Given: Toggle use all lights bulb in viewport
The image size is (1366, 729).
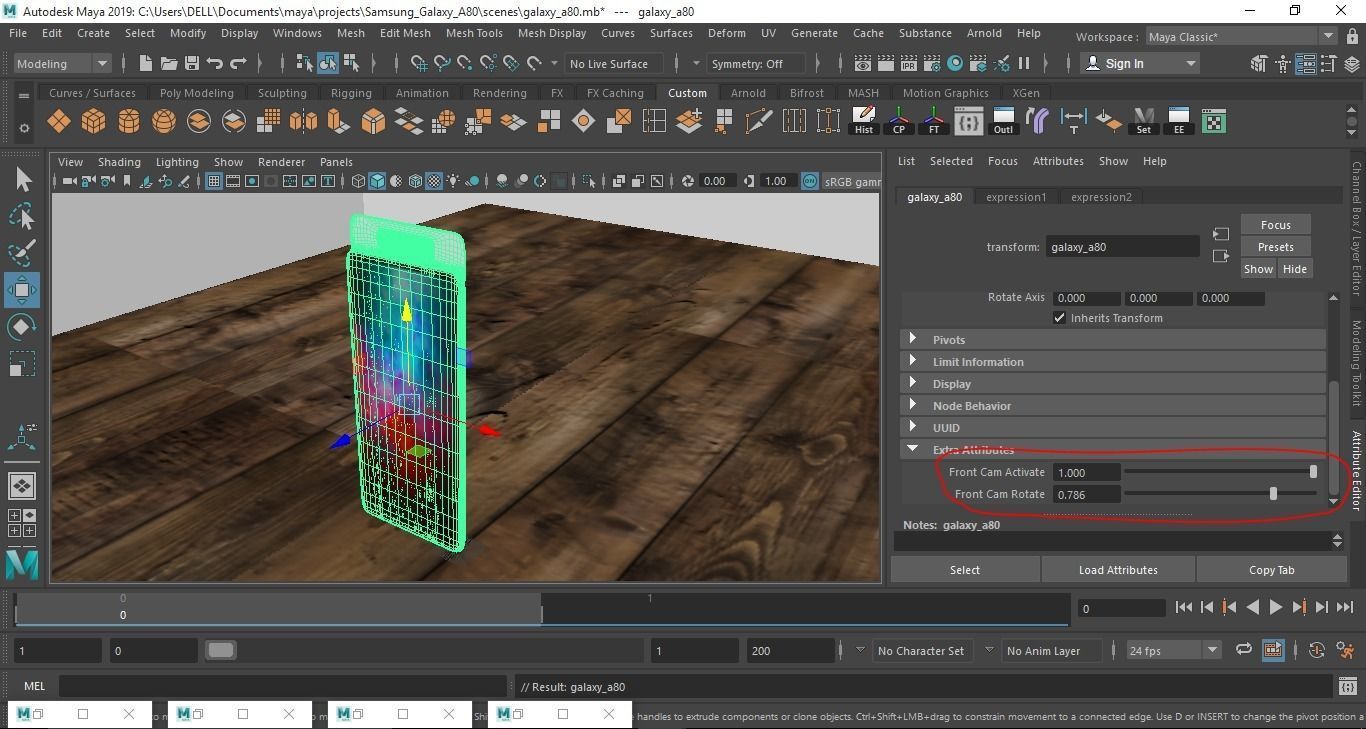Looking at the screenshot, I should (453, 181).
